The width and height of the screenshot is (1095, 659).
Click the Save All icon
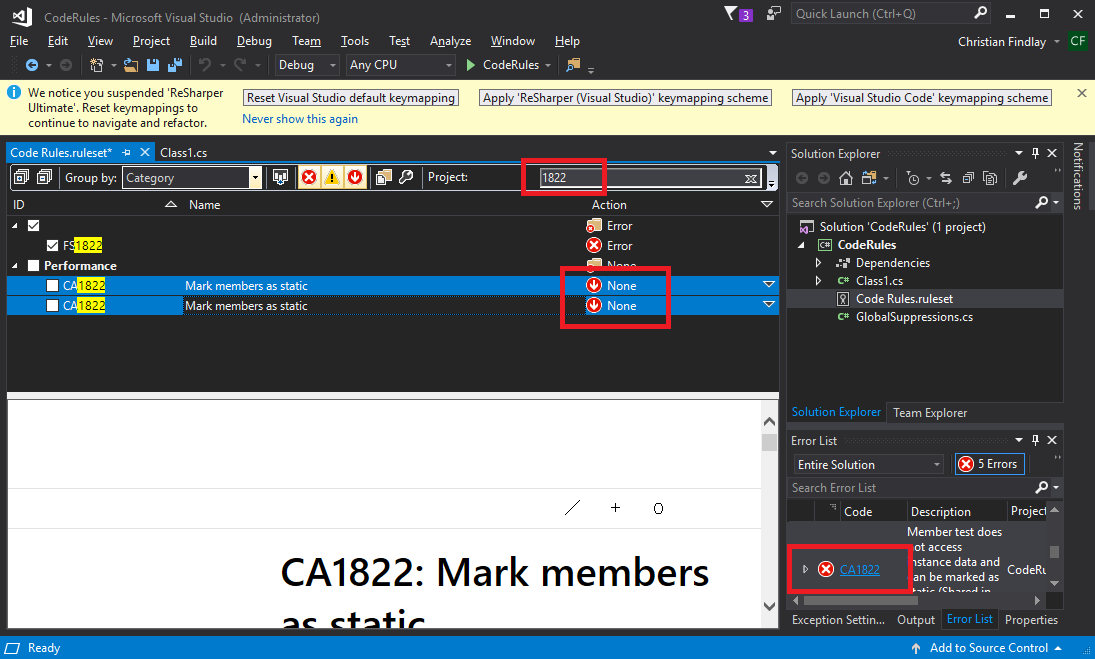point(175,65)
